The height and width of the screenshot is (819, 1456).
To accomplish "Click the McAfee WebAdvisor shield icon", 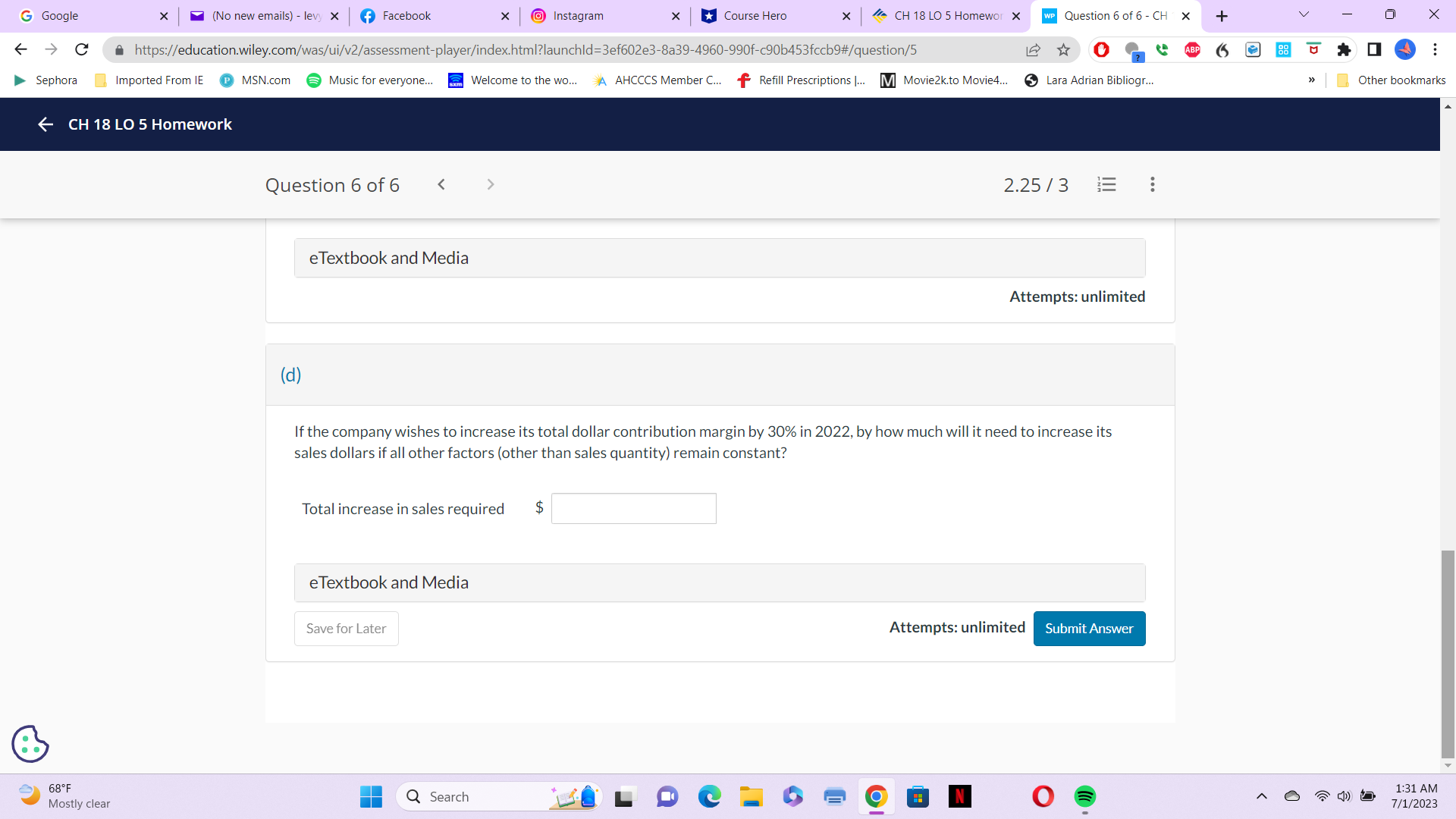I will [x=1313, y=50].
